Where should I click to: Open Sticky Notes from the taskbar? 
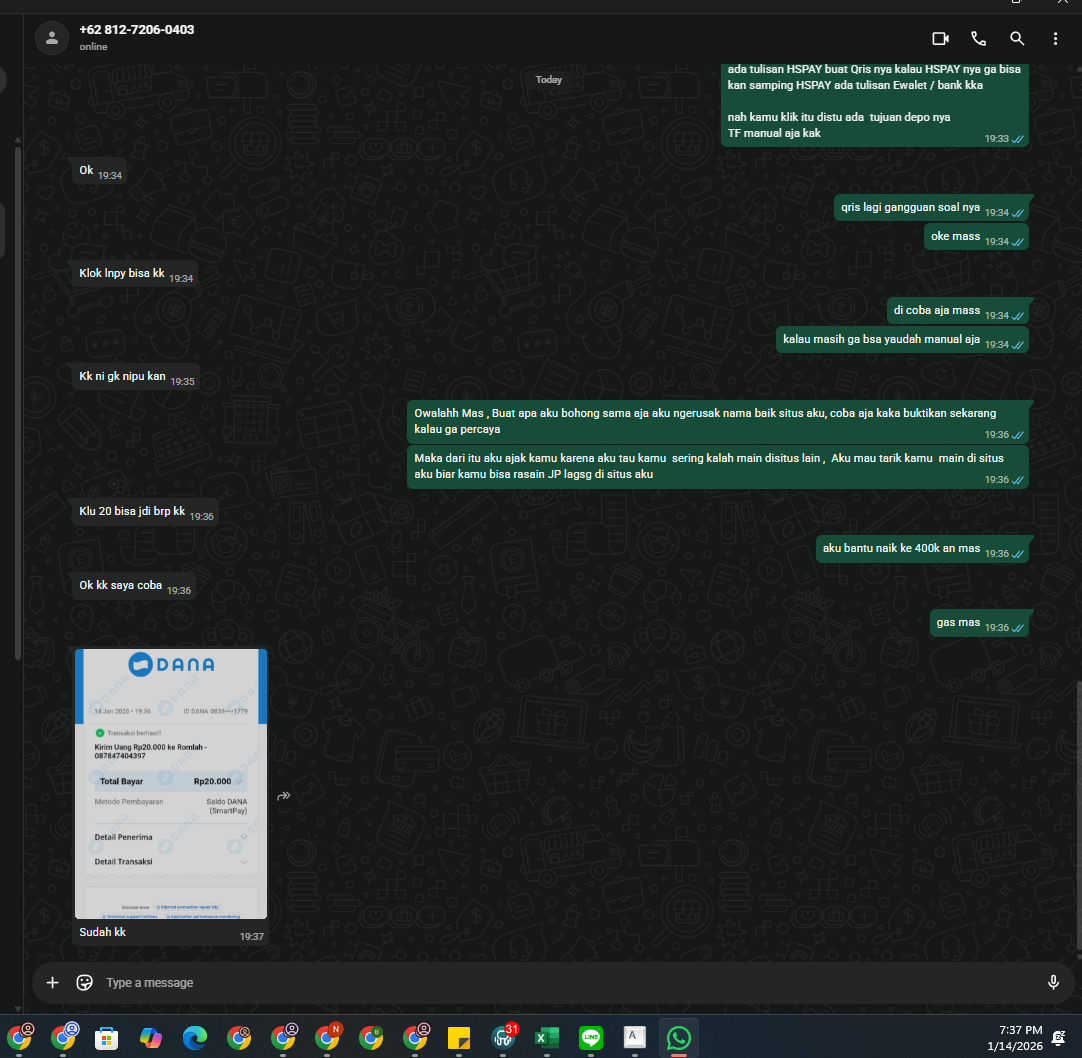click(459, 1037)
